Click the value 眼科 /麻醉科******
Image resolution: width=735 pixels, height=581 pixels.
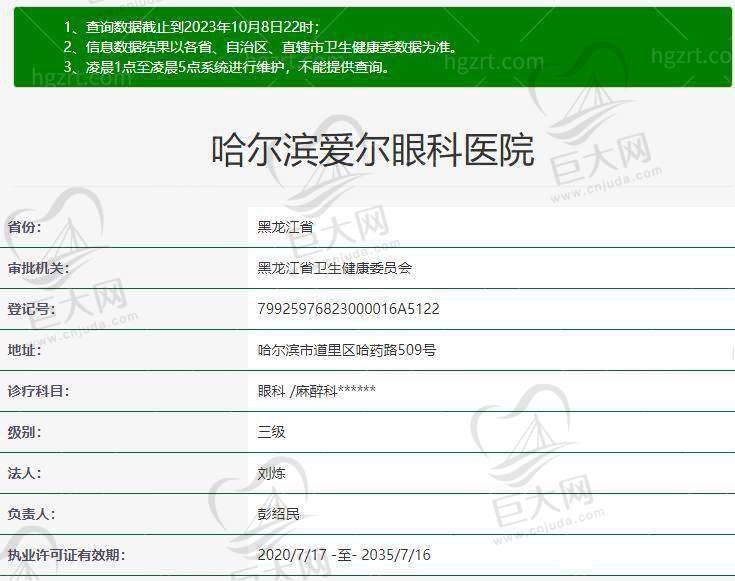[x=316, y=391]
